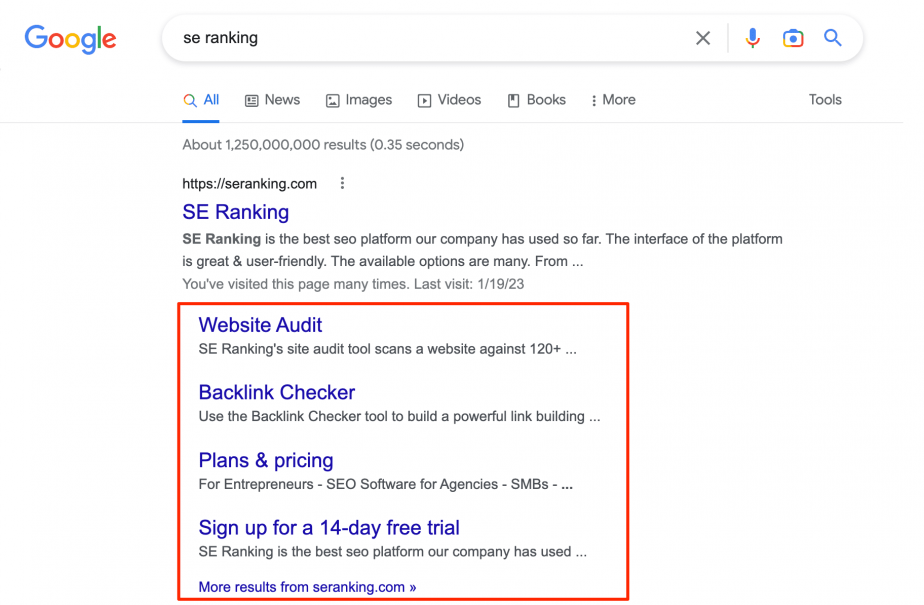Clear the query using the X icon
The width and height of the screenshot is (924, 605).
703,37
